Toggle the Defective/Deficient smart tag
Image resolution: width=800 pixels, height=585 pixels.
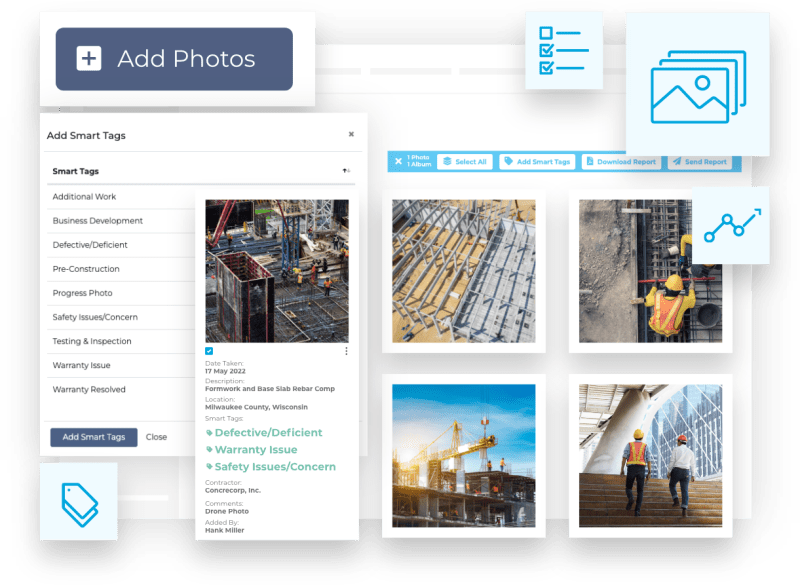point(268,432)
